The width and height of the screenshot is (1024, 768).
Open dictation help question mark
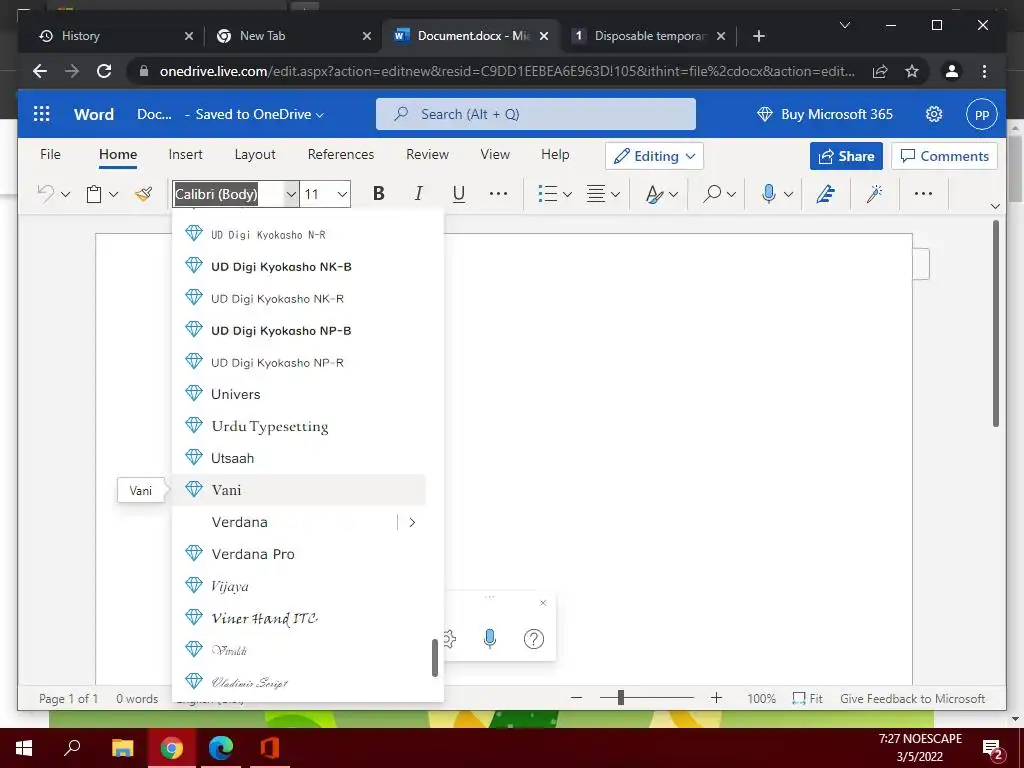pos(534,639)
